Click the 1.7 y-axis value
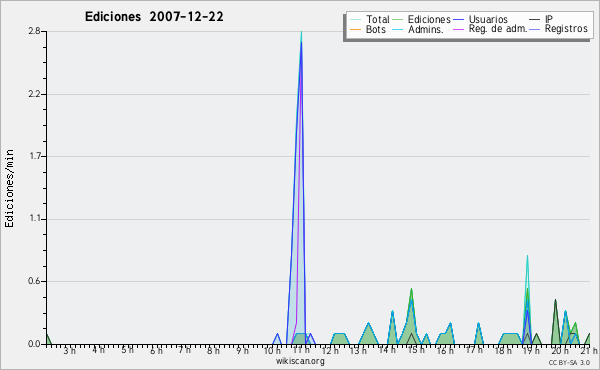The height and width of the screenshot is (370, 600). 36,156
